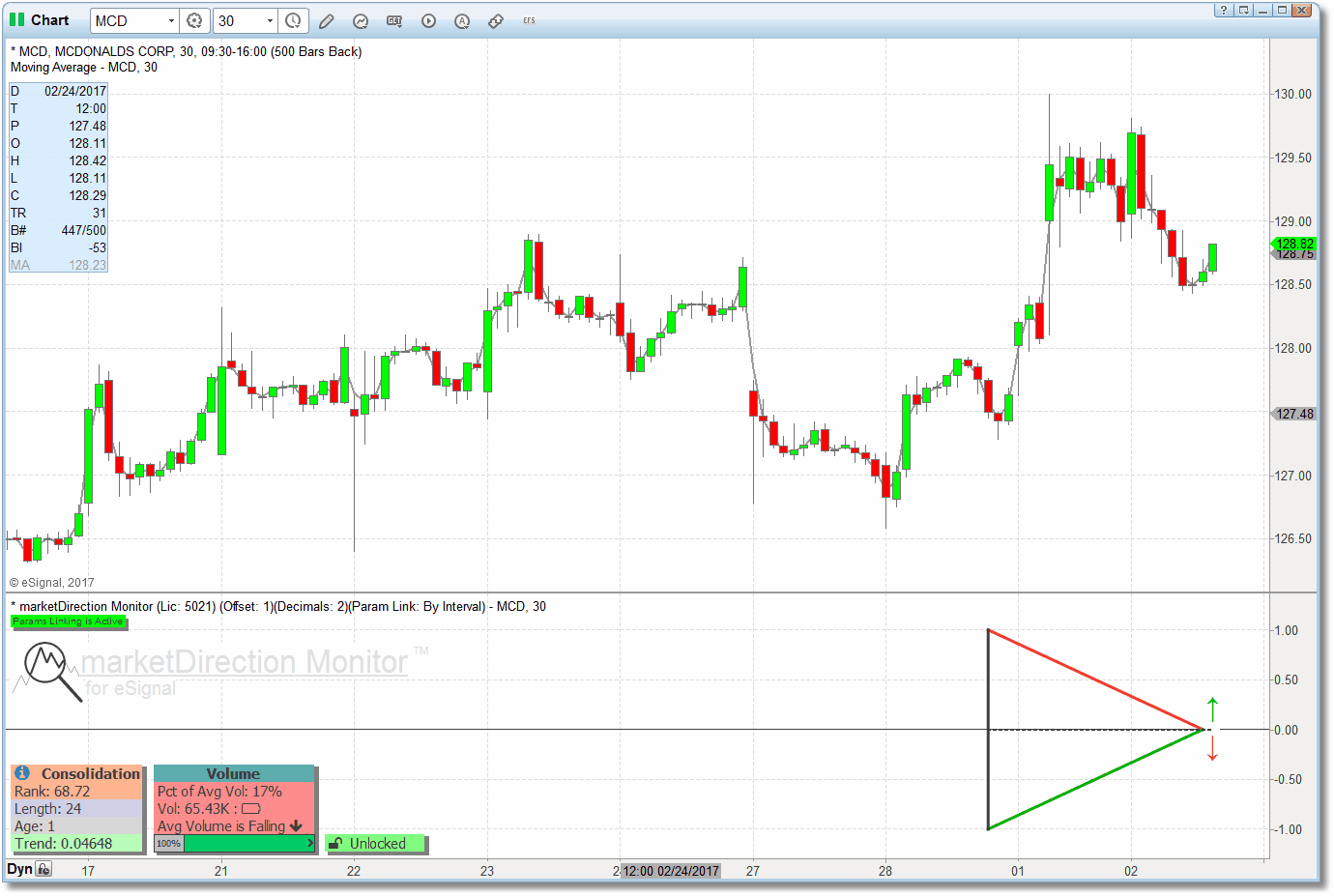Click 'Rank: 68.72' in Consolidation panel
Viewport: 1334px width, 896px height.
tap(52, 791)
